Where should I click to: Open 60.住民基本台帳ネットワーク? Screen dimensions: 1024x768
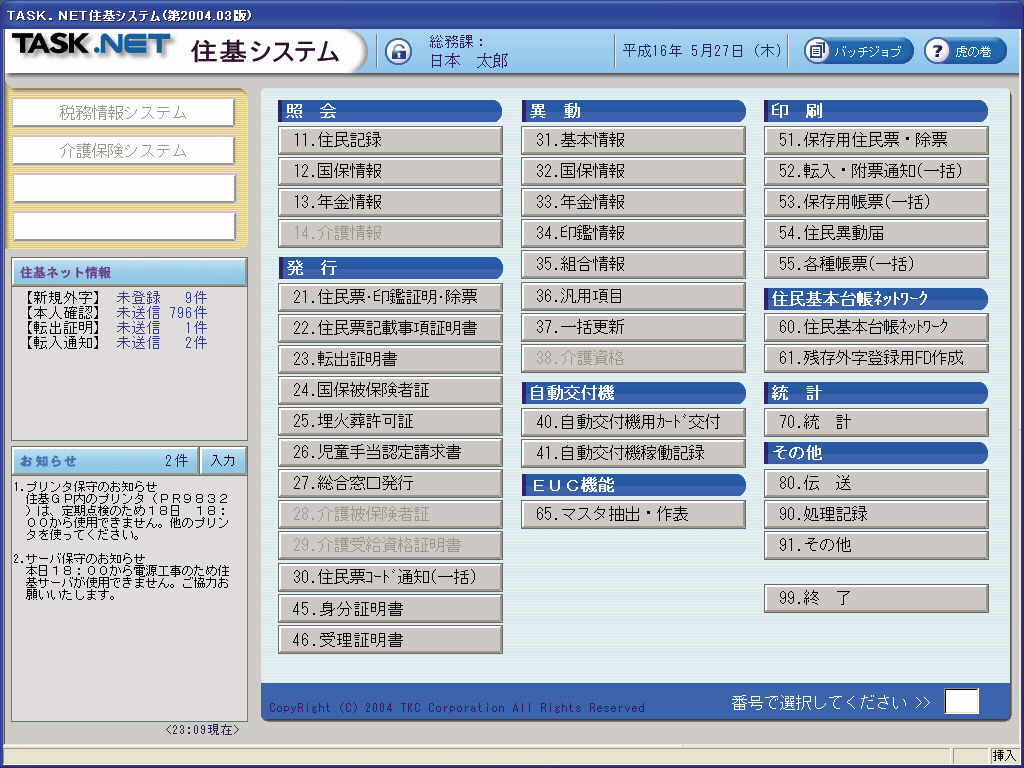click(x=876, y=327)
